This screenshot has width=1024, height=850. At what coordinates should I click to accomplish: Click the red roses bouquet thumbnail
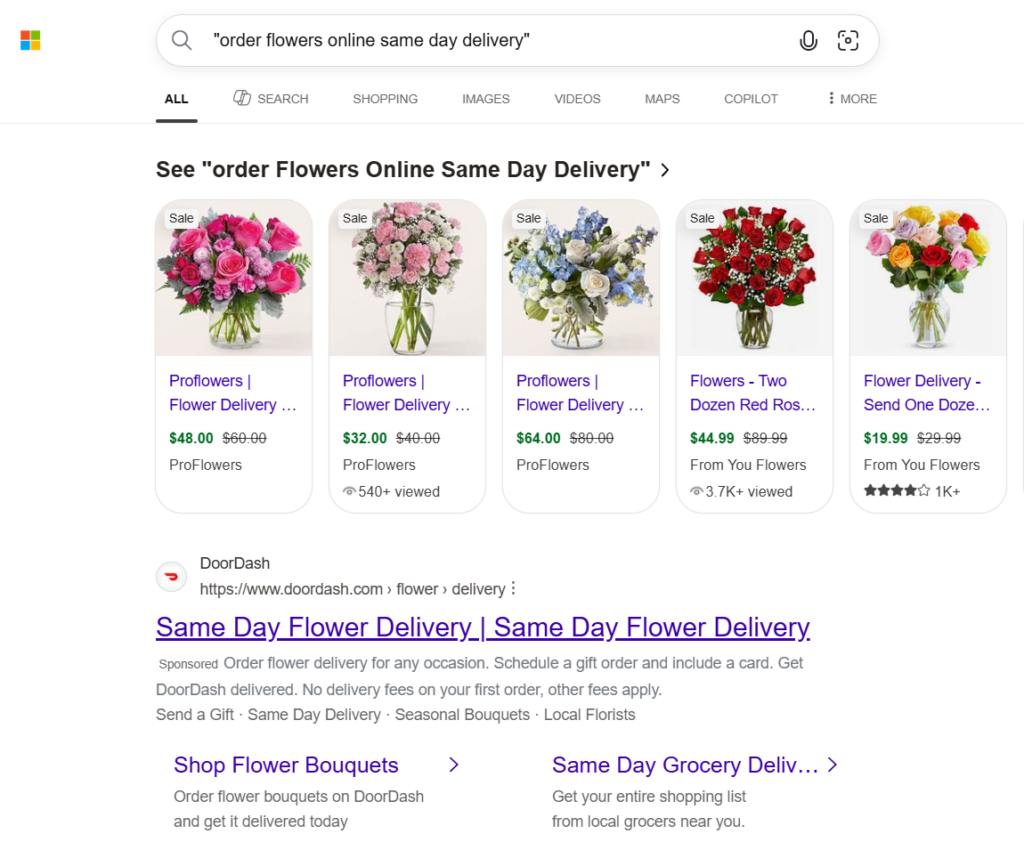click(755, 278)
